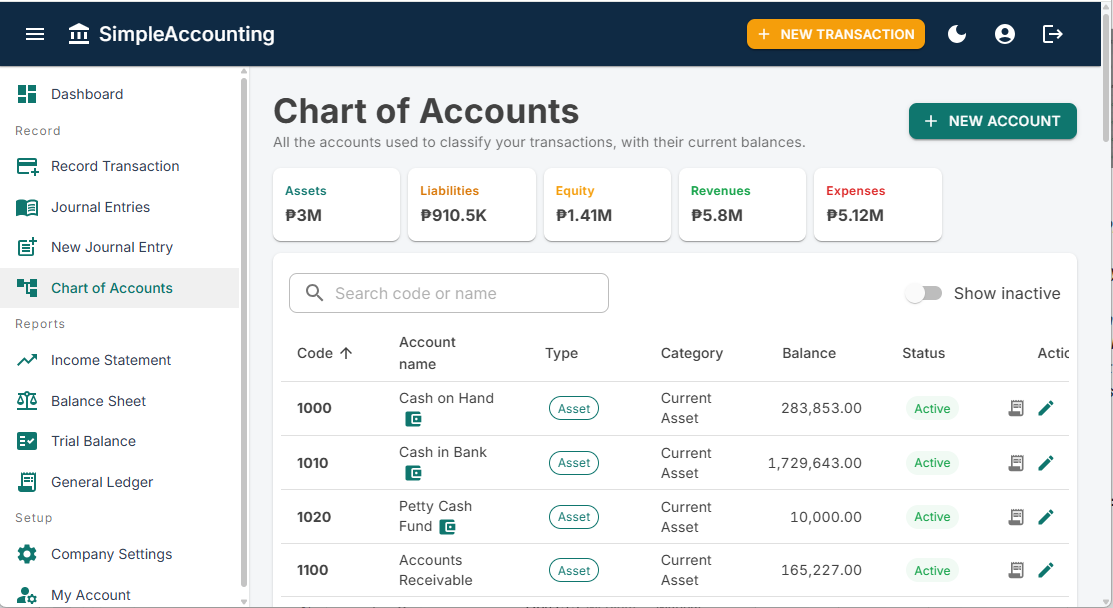Edit the Petty Cash Fund account

click(x=1046, y=517)
